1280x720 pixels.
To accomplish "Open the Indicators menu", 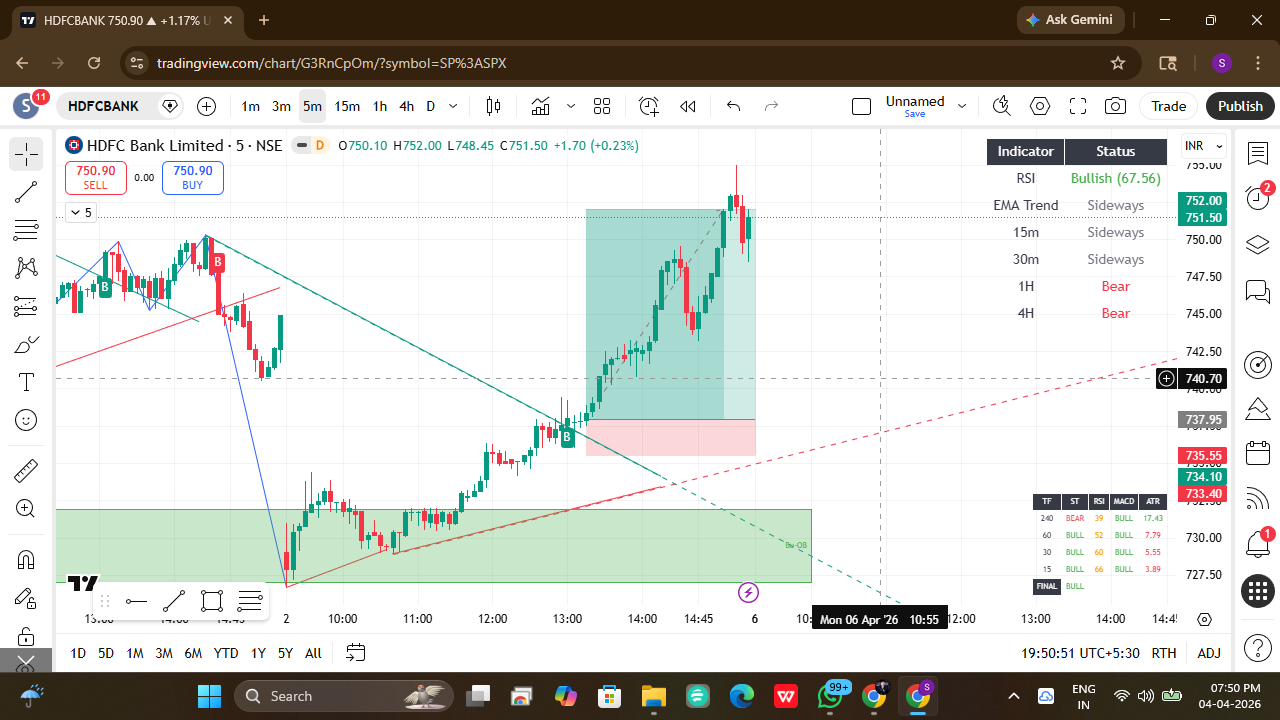I will point(541,106).
